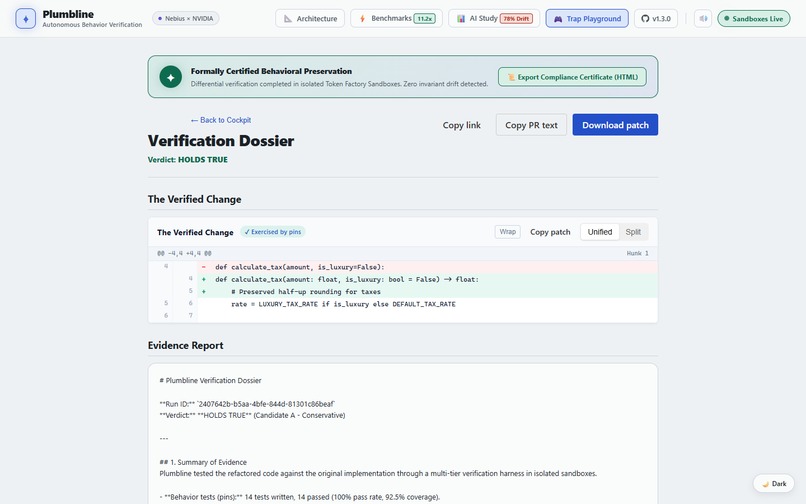Export Compliance Certificate as HTML
The width and height of the screenshot is (806, 504).
click(572, 77)
